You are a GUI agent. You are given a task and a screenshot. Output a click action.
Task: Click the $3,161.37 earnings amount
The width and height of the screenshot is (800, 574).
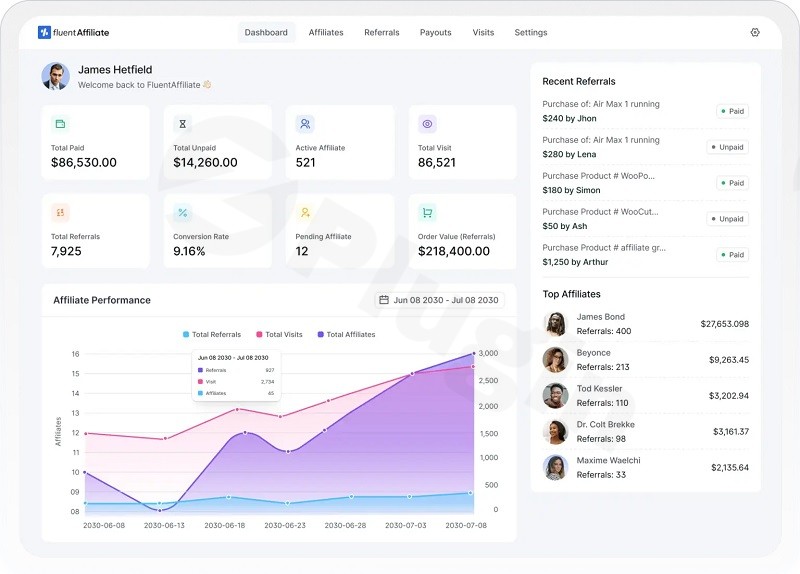pyautogui.click(x=731, y=432)
